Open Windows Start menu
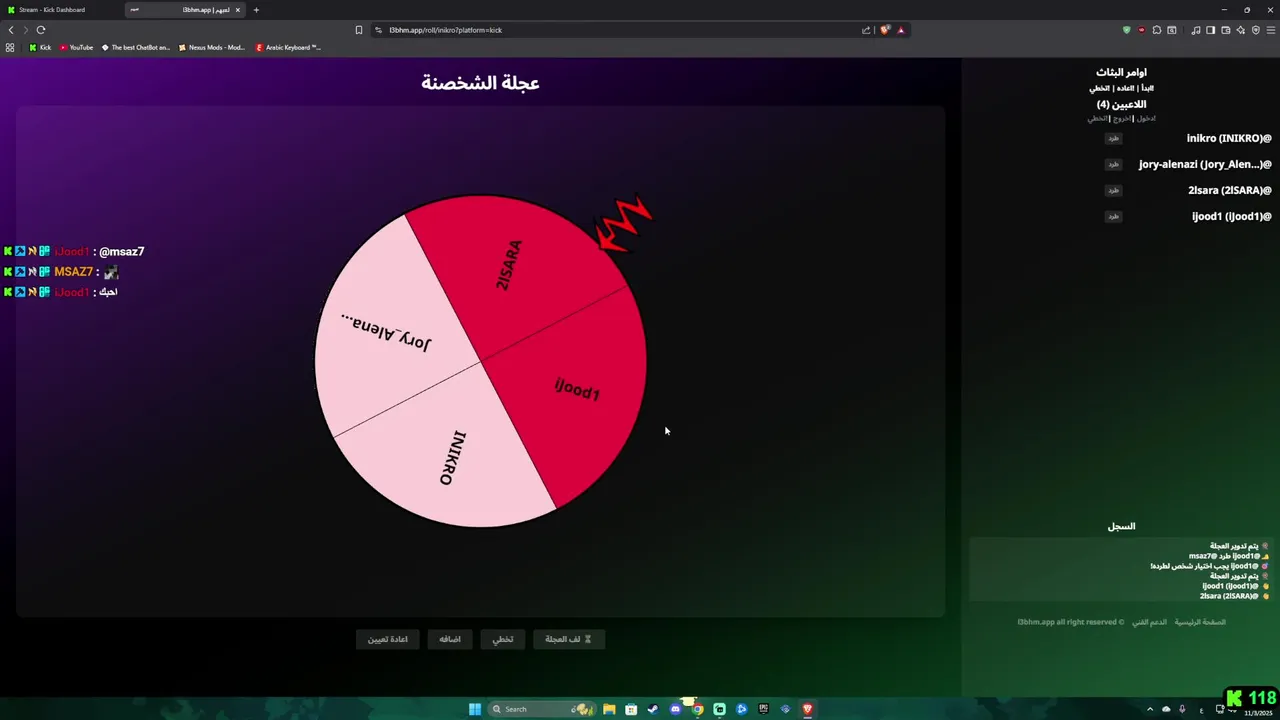 [x=475, y=709]
